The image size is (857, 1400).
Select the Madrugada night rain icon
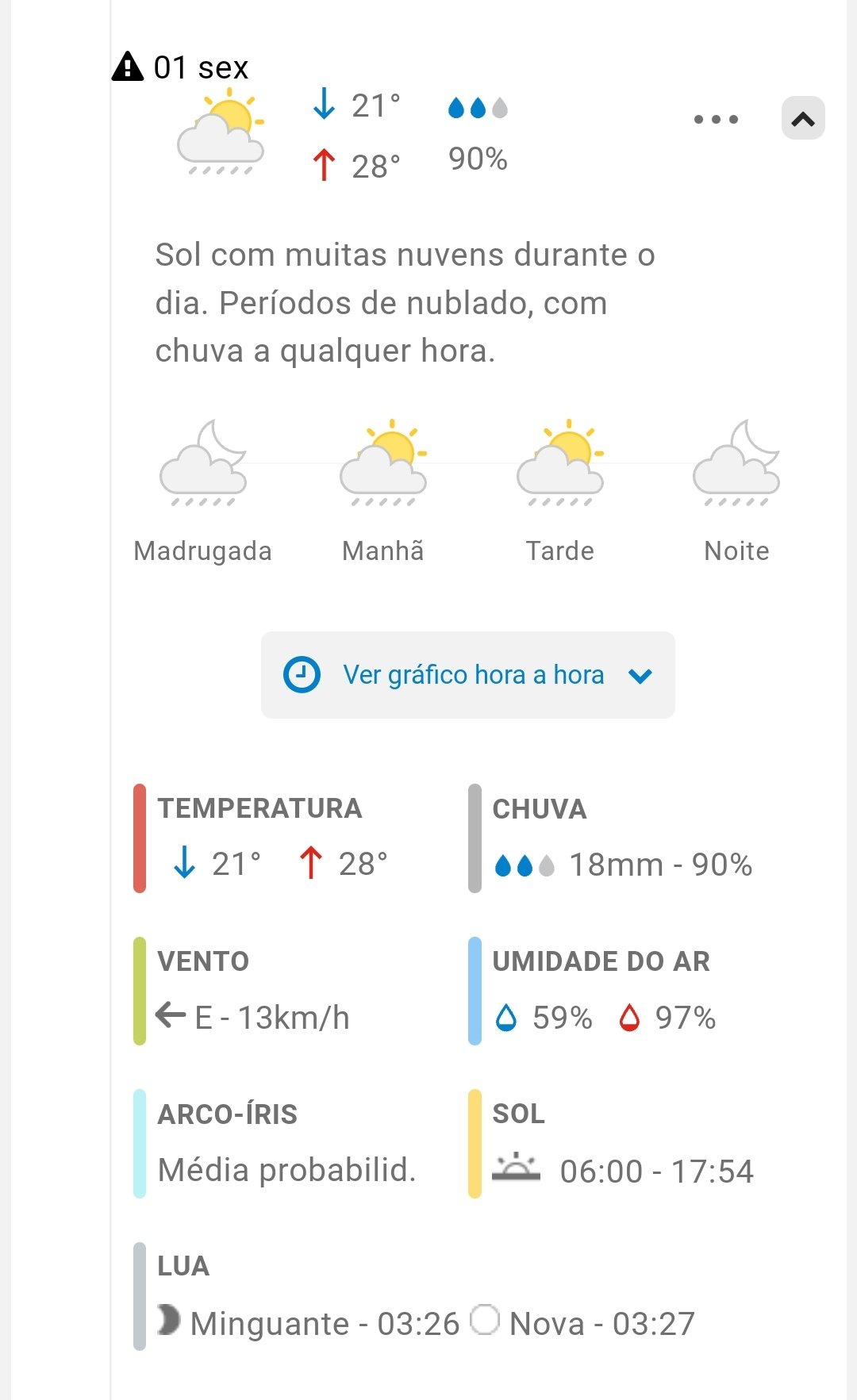tap(203, 463)
